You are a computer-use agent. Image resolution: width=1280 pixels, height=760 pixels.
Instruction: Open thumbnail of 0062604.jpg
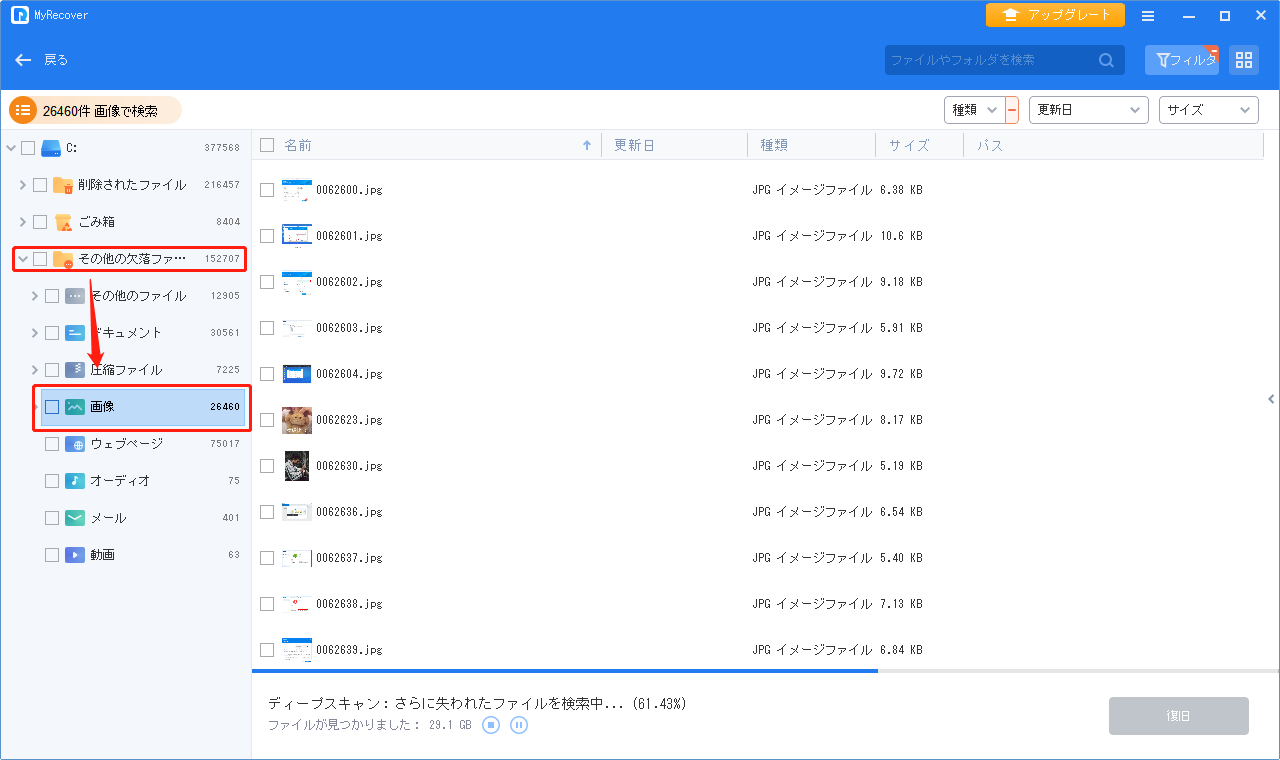point(297,374)
